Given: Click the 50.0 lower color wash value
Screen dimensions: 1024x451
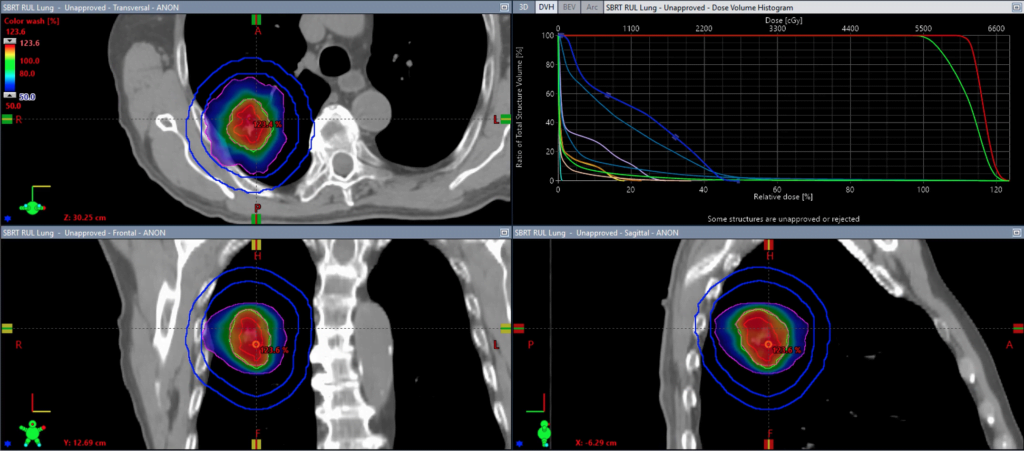Looking at the screenshot, I should 28,97.
